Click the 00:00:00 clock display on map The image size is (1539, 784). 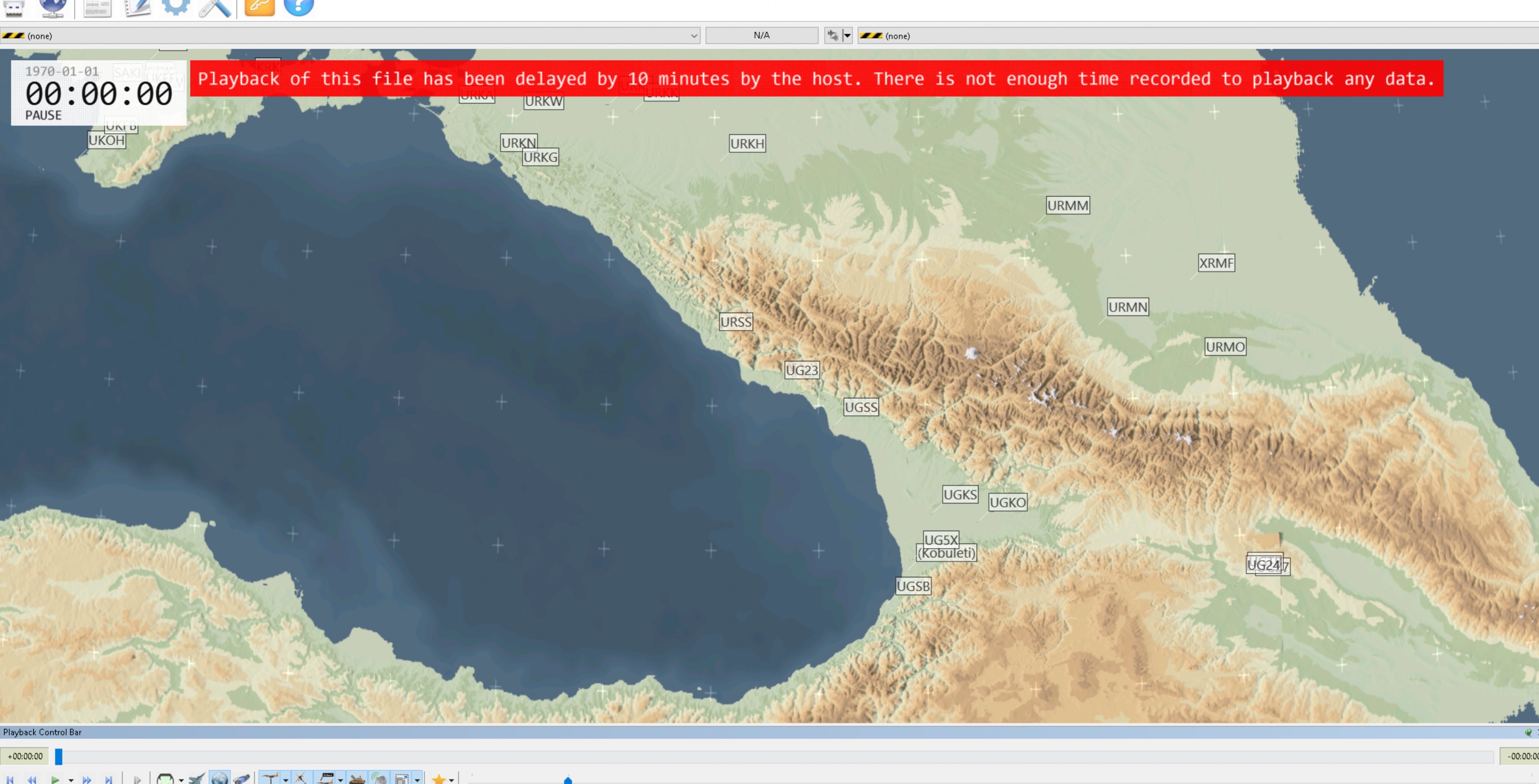coord(99,94)
